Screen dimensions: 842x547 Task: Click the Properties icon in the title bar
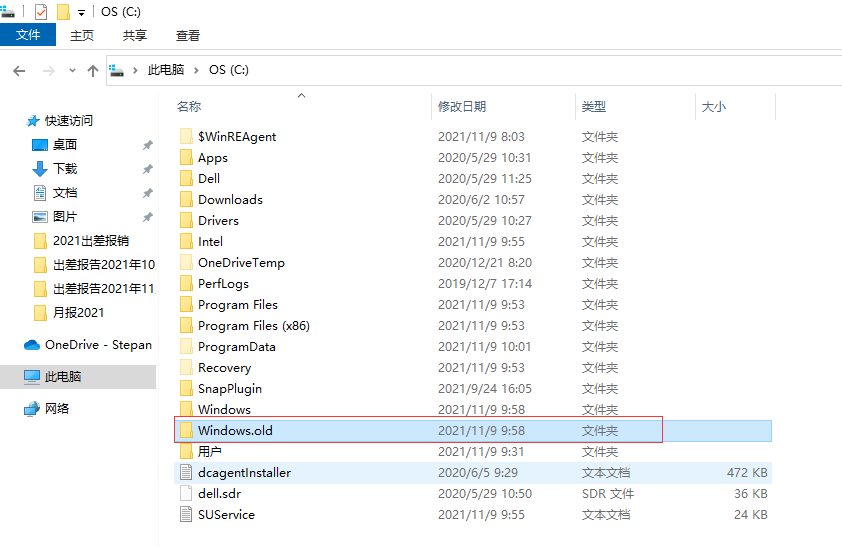(41, 12)
